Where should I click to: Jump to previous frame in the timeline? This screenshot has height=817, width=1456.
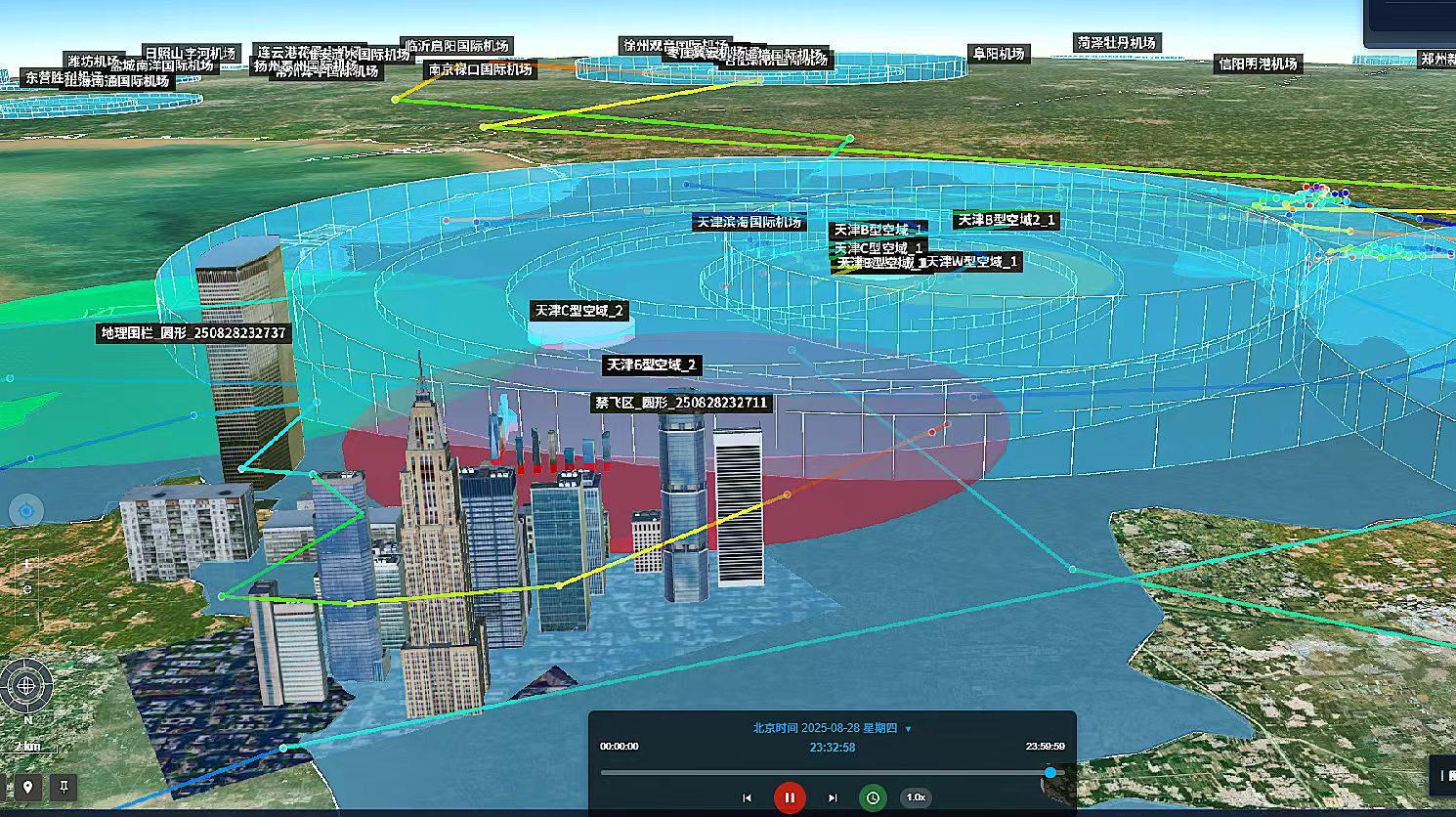pos(748,797)
